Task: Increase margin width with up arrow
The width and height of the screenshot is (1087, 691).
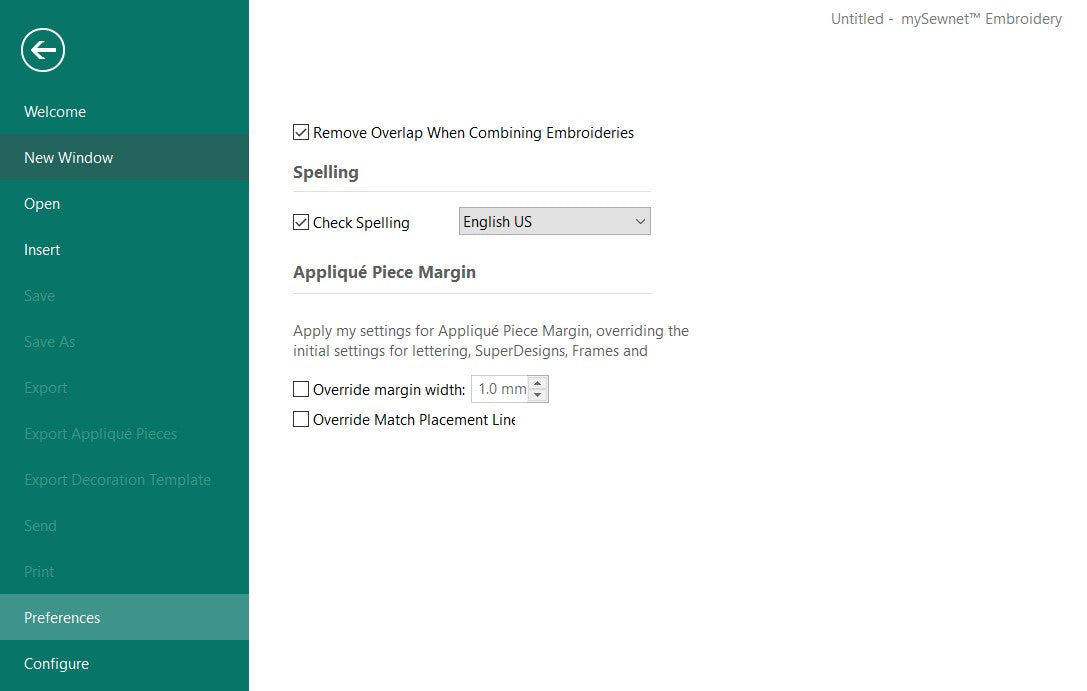Action: click(x=538, y=383)
